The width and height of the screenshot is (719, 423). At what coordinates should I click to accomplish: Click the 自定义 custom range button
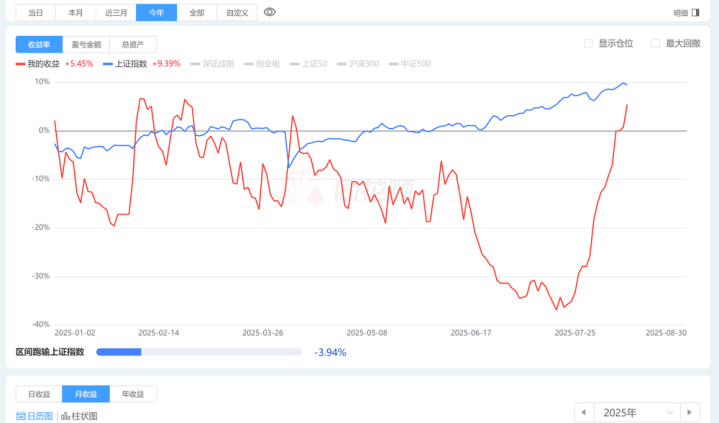[237, 13]
